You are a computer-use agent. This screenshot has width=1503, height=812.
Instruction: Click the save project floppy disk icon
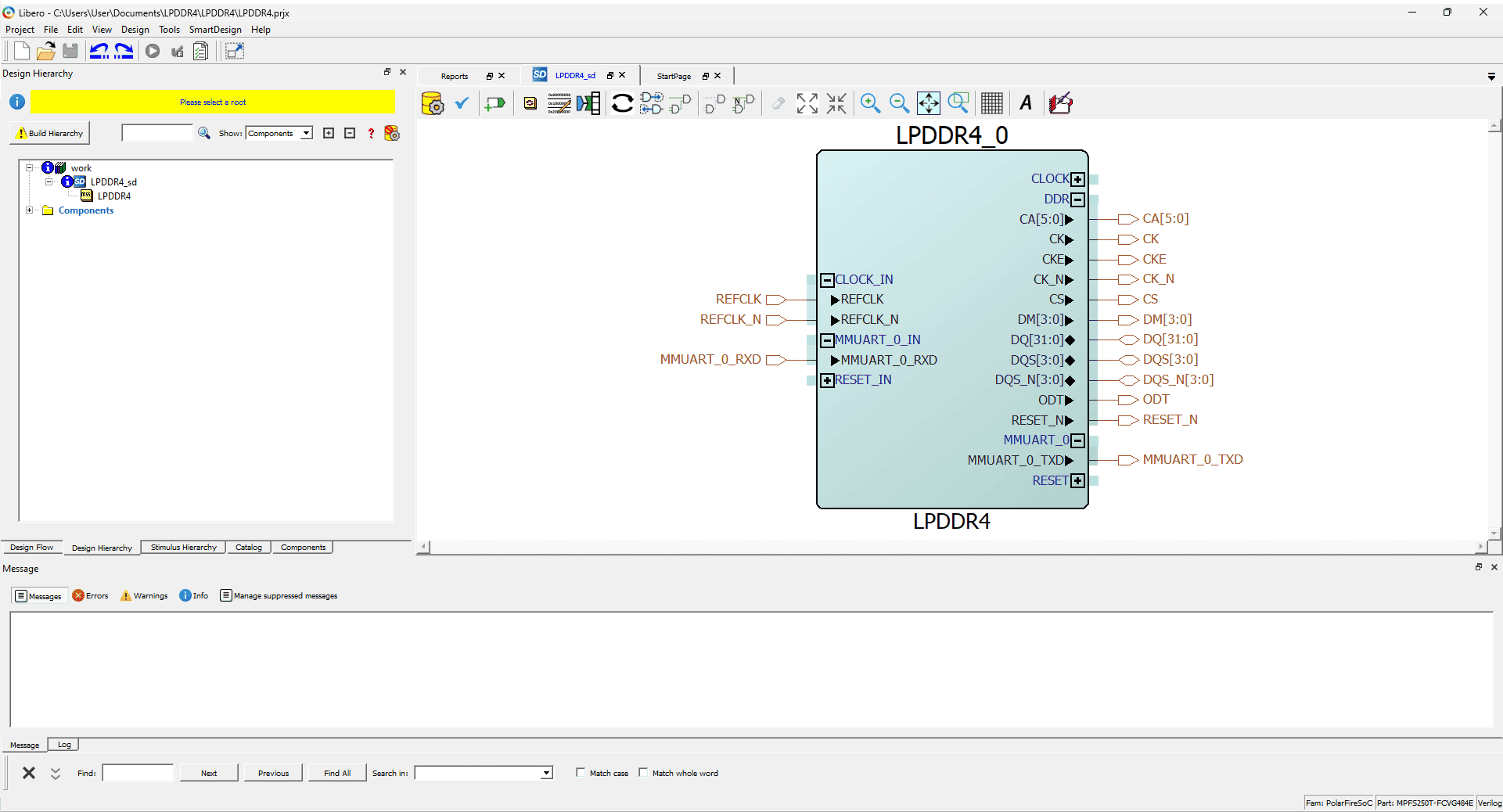point(70,52)
